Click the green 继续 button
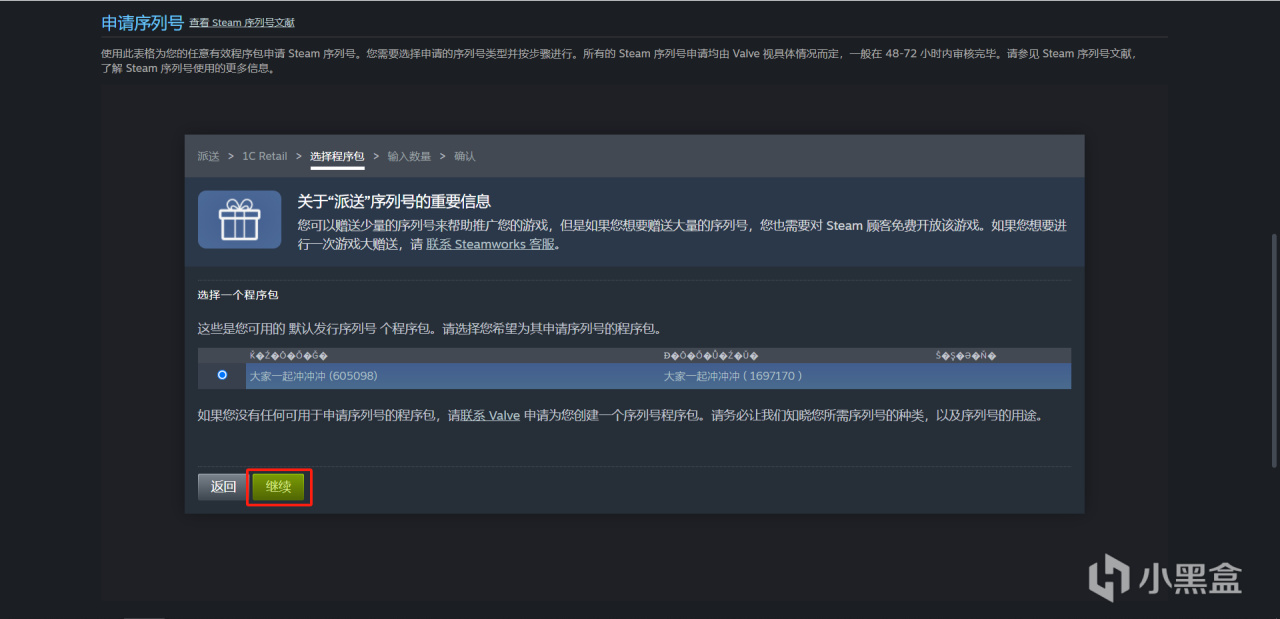Image resolution: width=1280 pixels, height=619 pixels. 278,487
